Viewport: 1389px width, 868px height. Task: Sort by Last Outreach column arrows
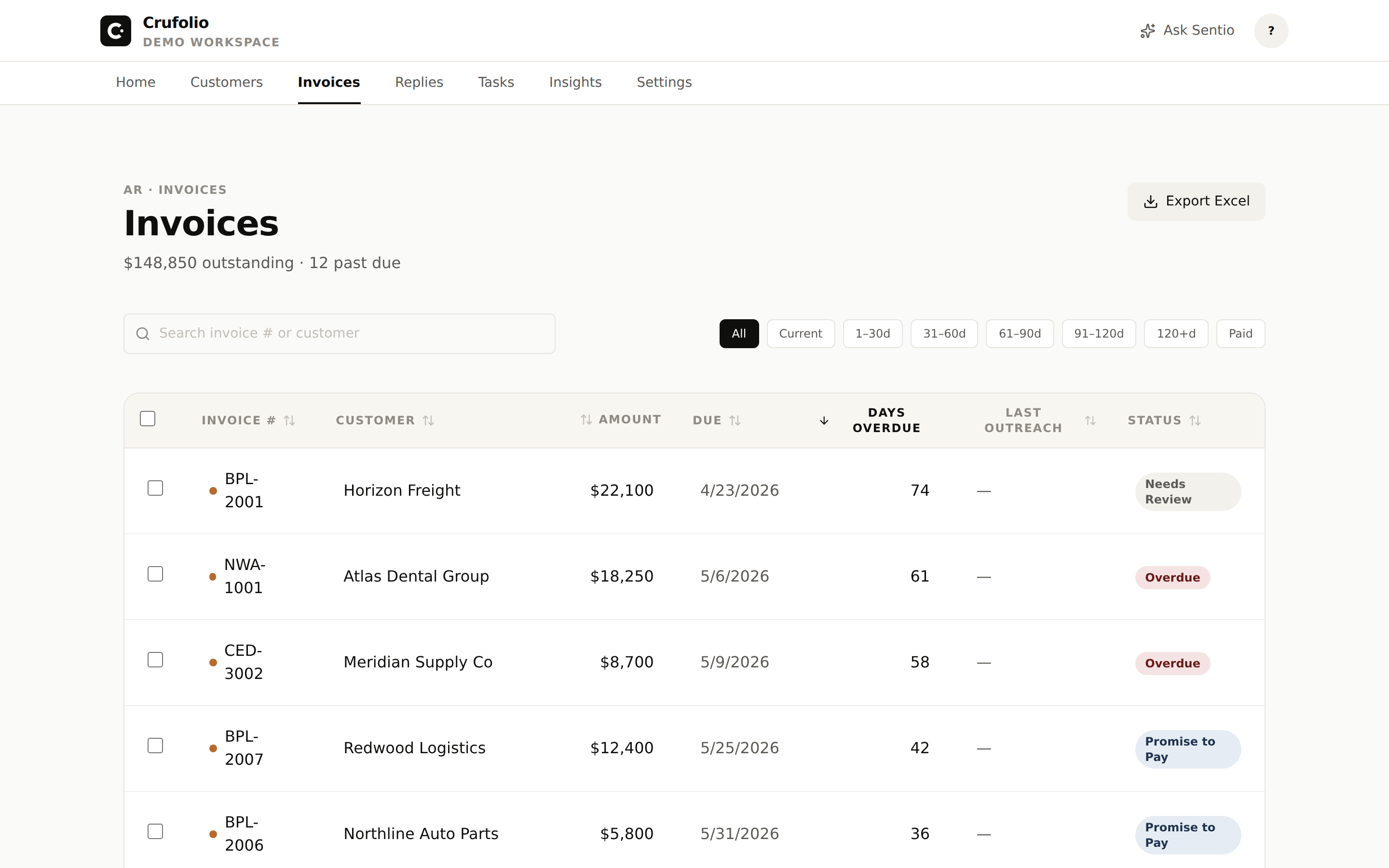(x=1090, y=421)
